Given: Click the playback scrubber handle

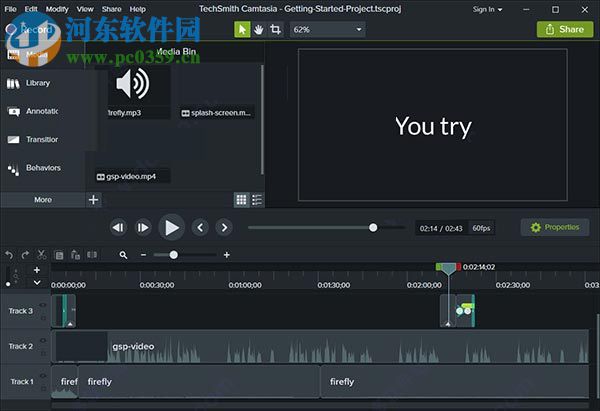Looking at the screenshot, I should point(373,228).
